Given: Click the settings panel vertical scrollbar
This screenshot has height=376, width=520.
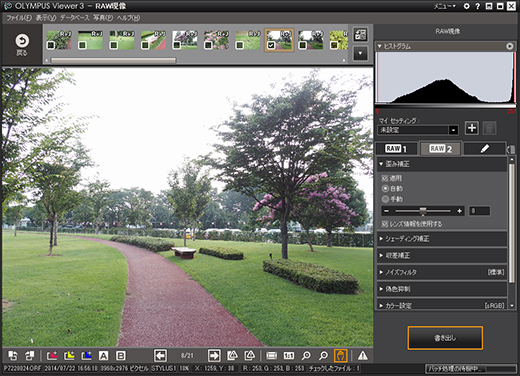Looking at the screenshot, I should coord(512,223).
